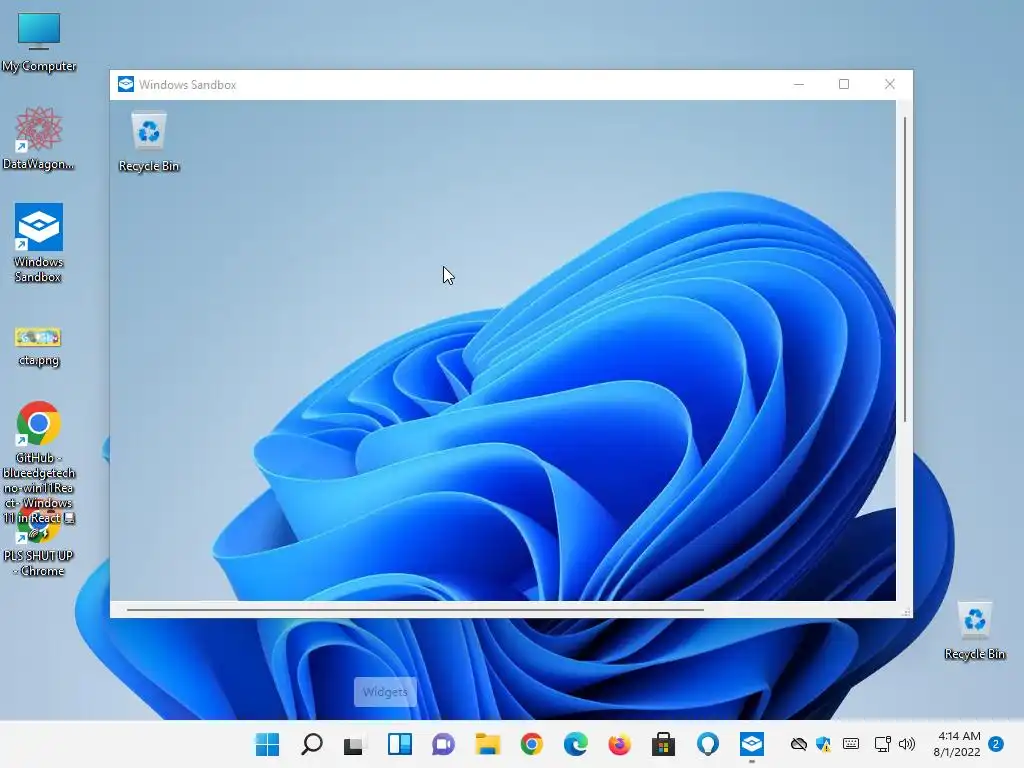Maximize the Windows Sandbox window
Viewport: 1024px width, 768px height.
pyautogui.click(x=844, y=84)
